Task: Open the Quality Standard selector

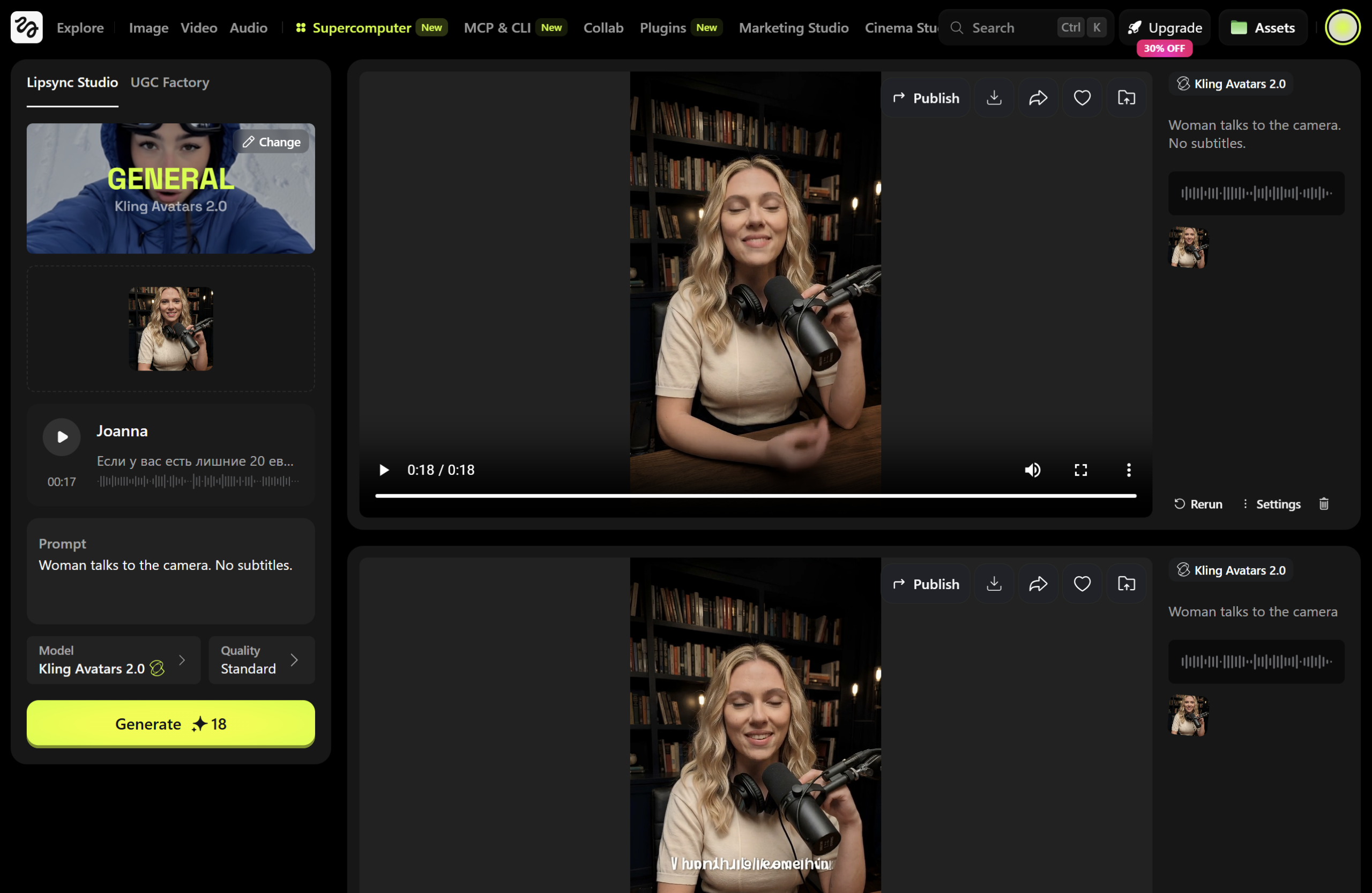Action: [x=262, y=660]
